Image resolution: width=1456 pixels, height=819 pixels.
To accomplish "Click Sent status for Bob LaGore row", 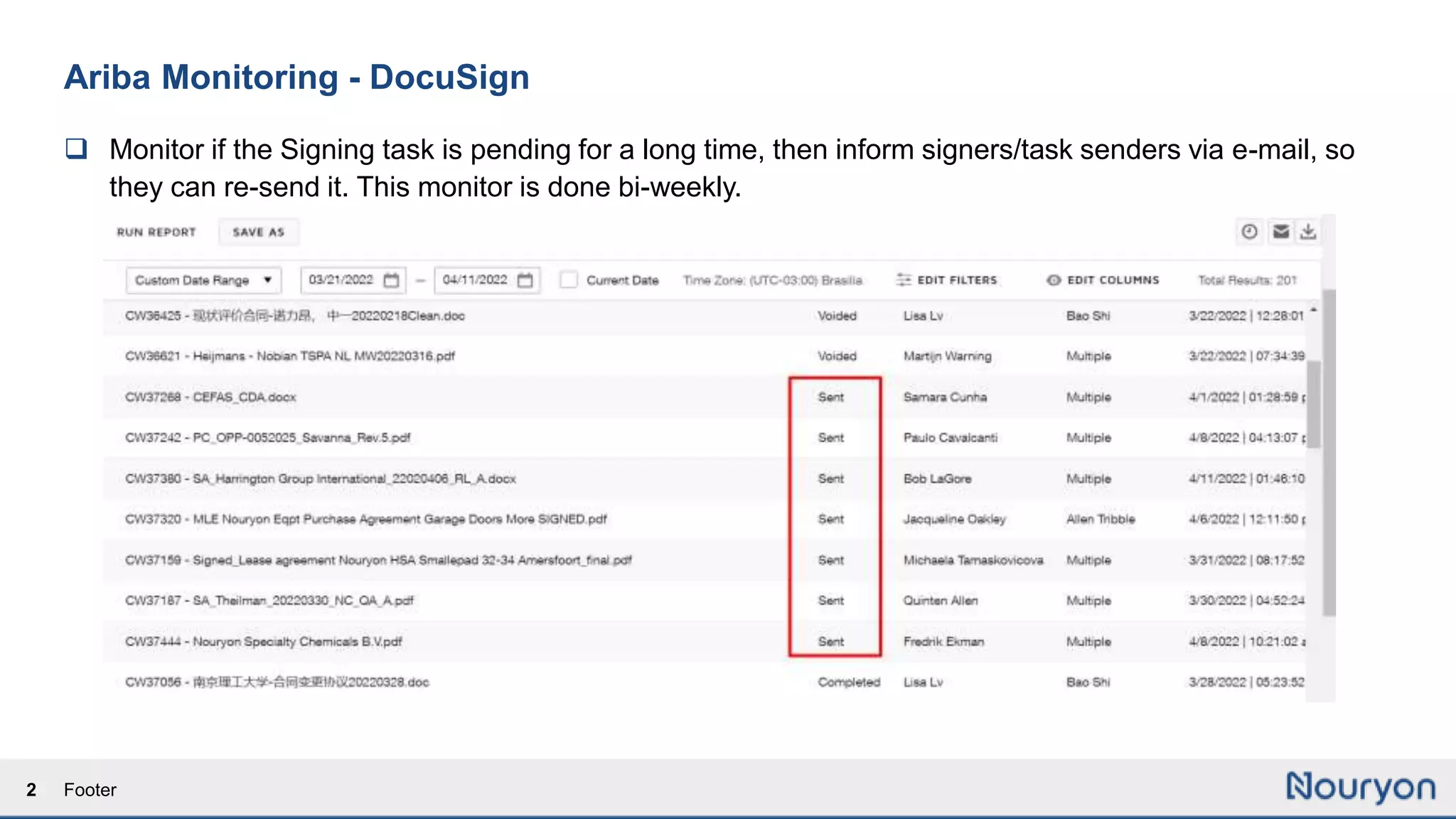I will click(830, 478).
